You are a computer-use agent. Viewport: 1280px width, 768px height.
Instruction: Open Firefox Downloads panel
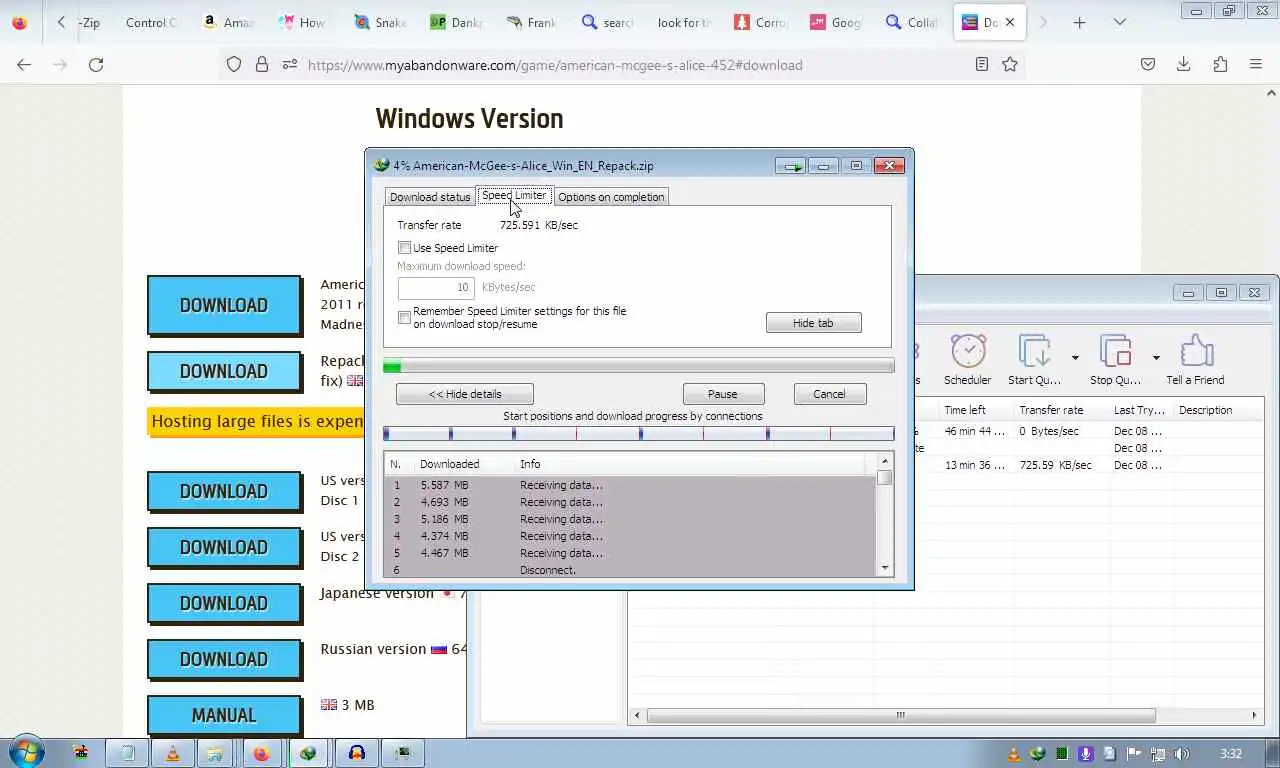1184,65
